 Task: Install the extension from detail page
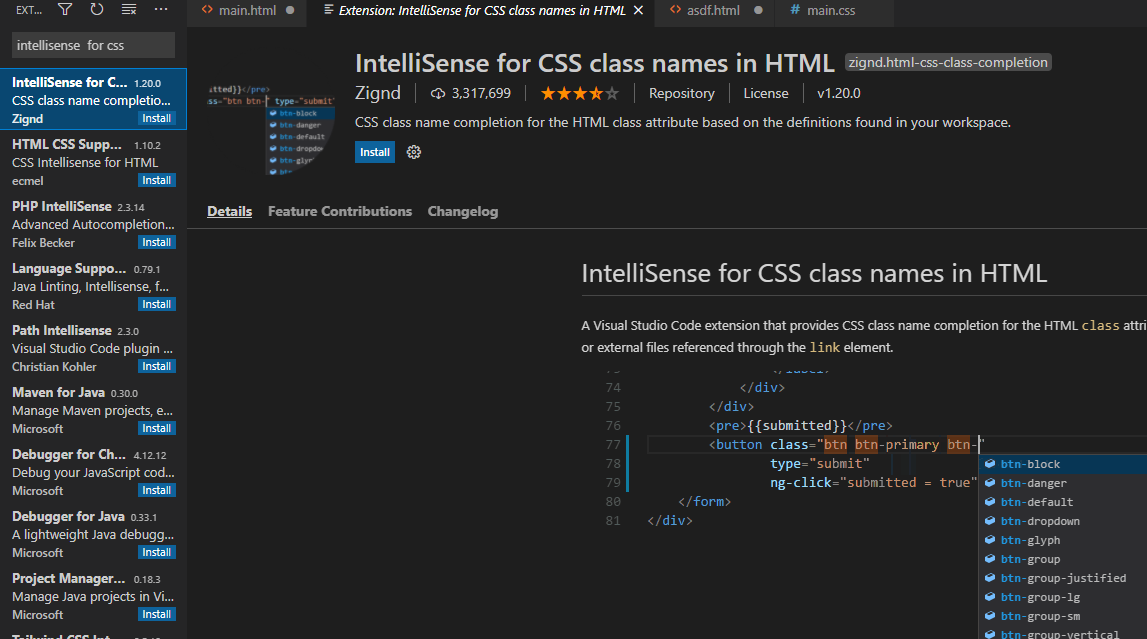coord(375,152)
